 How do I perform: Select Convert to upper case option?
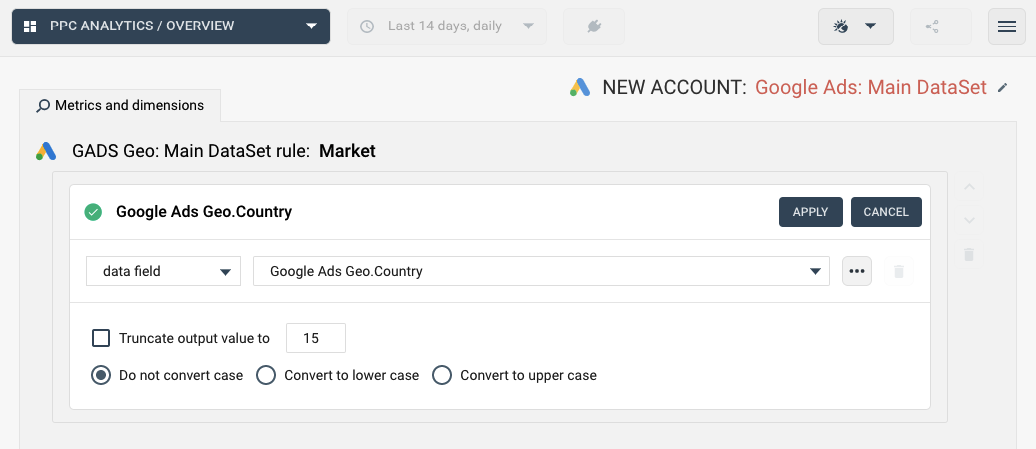[441, 376]
